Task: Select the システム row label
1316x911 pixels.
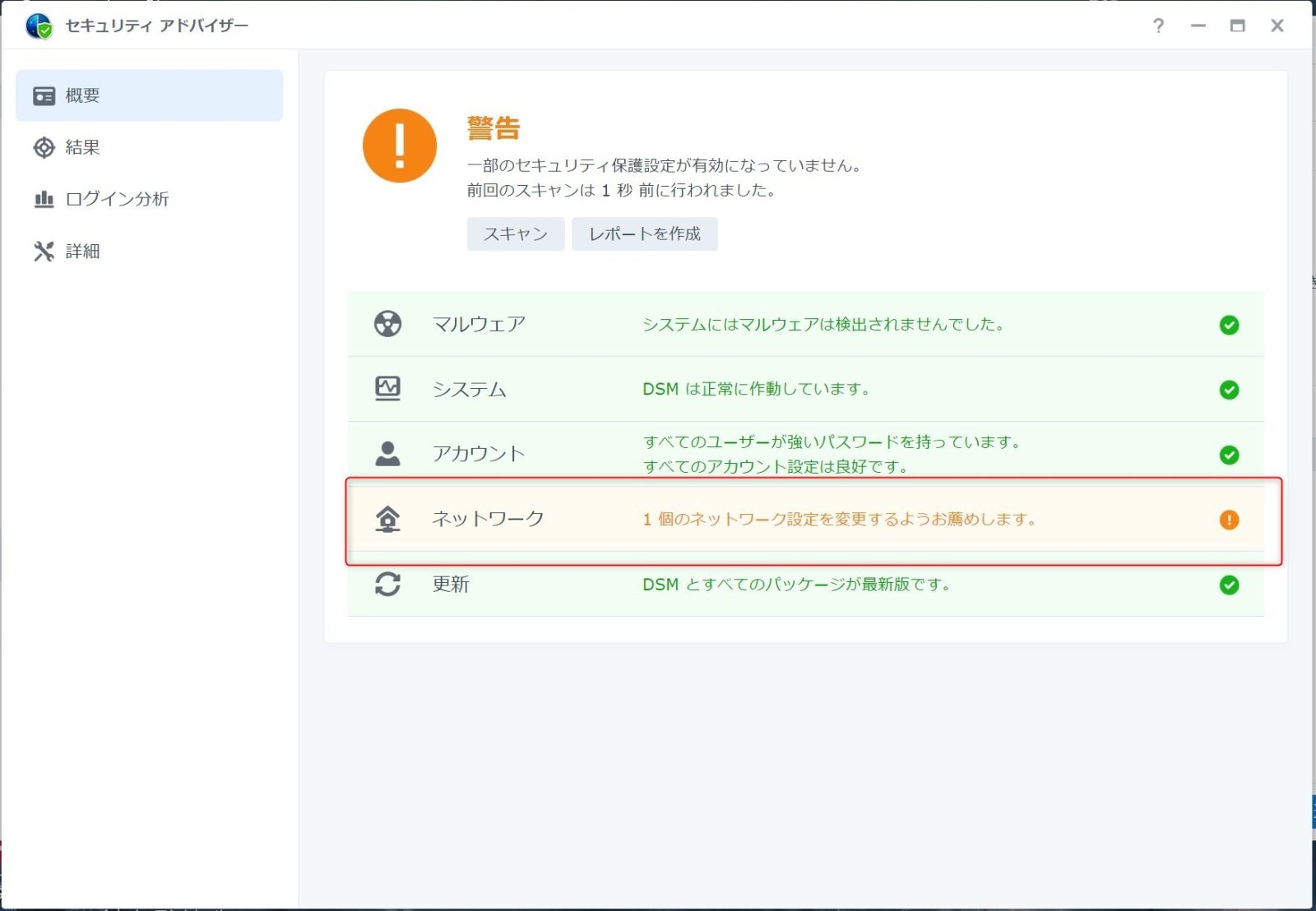Action: 470,389
